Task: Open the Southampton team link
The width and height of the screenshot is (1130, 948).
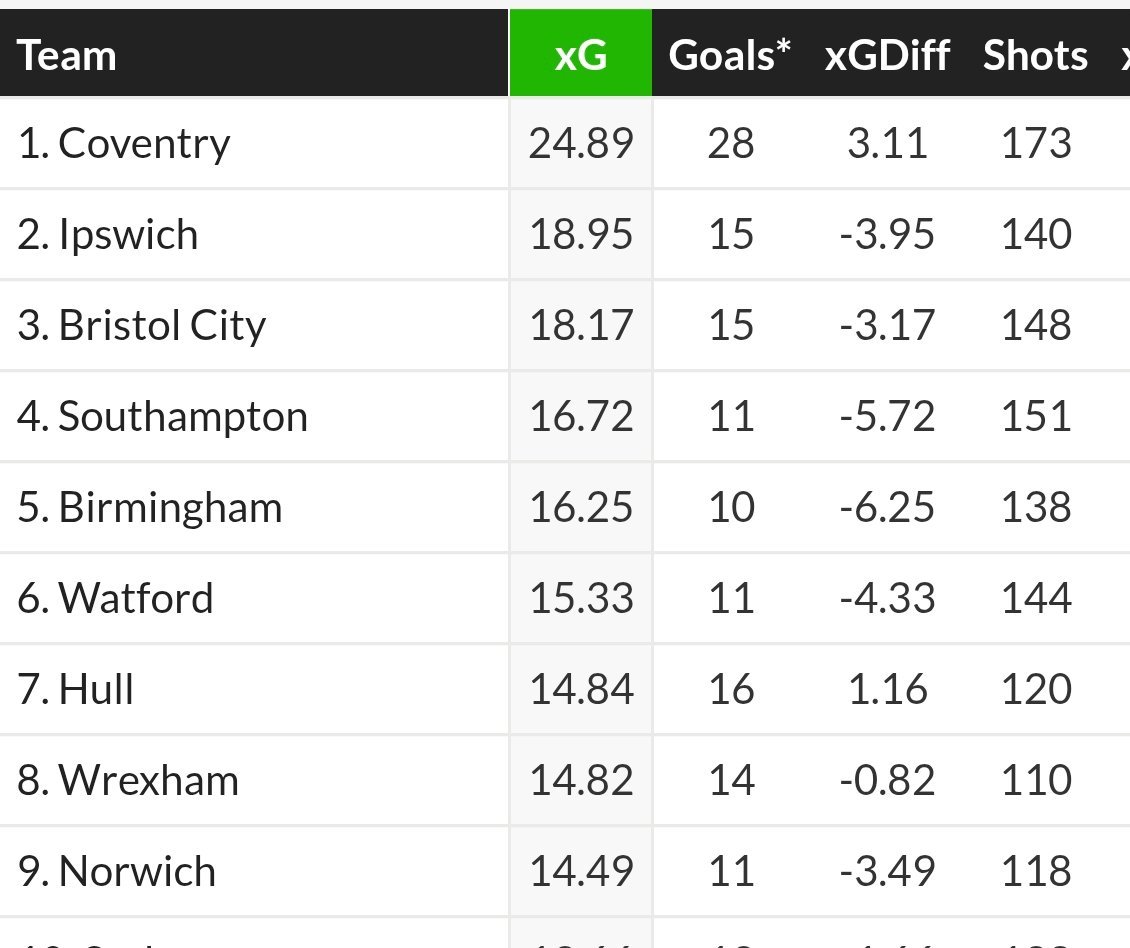Action: (x=183, y=417)
